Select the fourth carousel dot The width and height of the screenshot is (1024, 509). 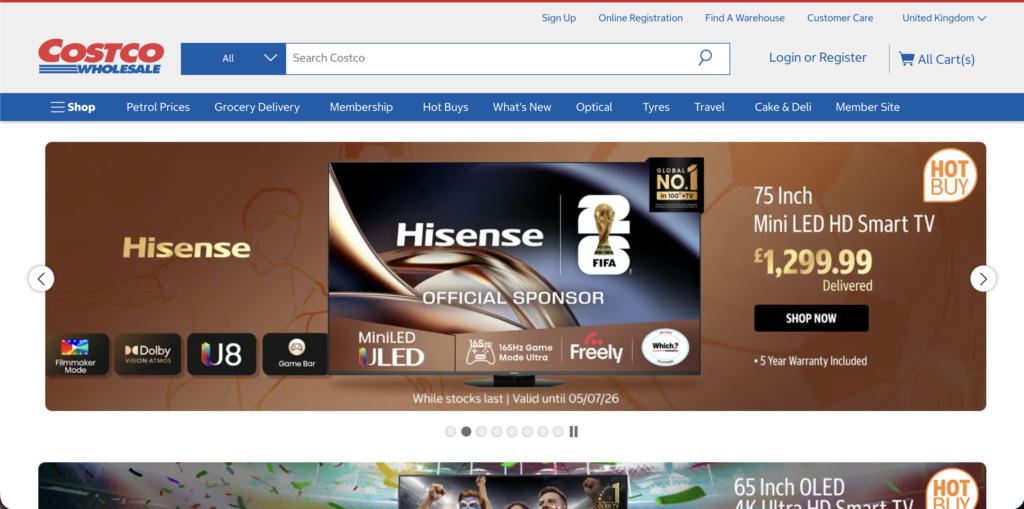(x=497, y=432)
